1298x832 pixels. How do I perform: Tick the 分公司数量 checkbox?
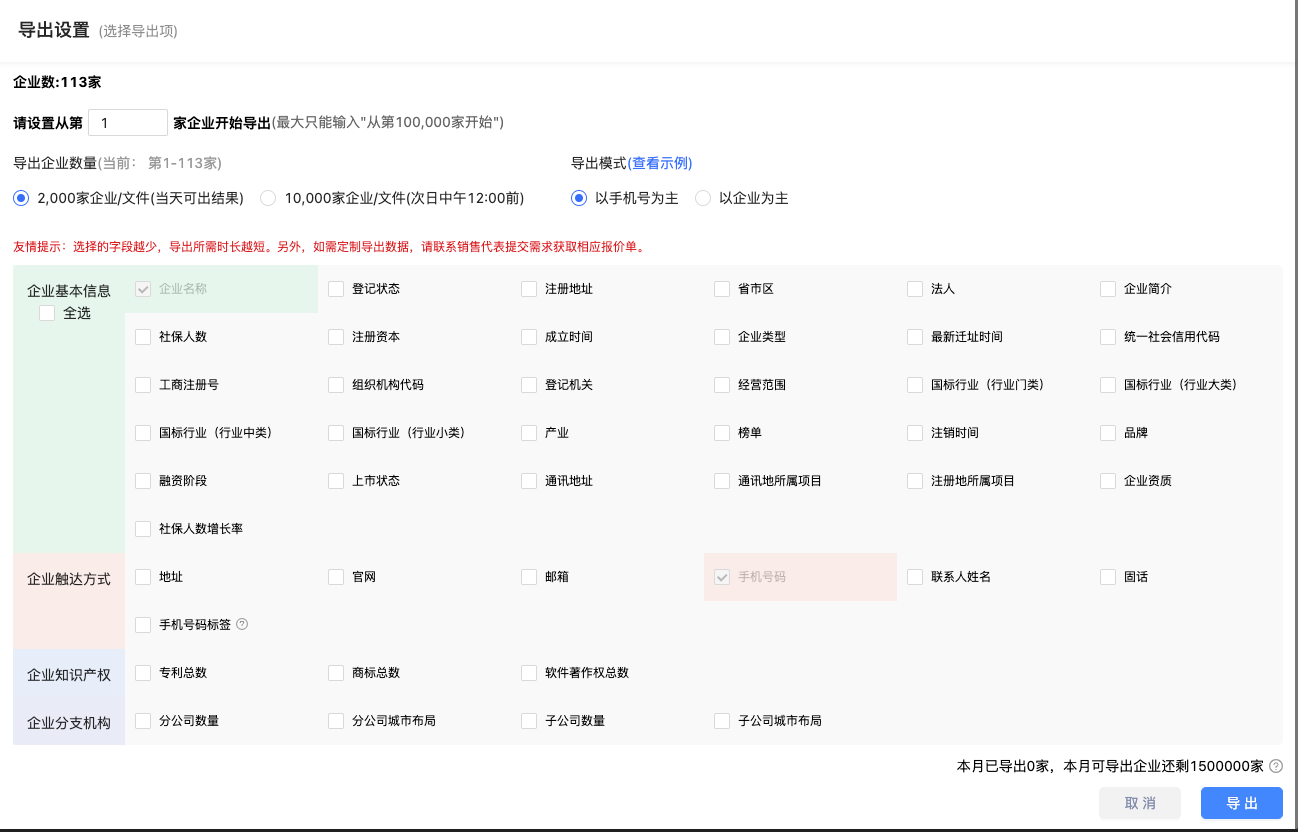[x=143, y=721]
